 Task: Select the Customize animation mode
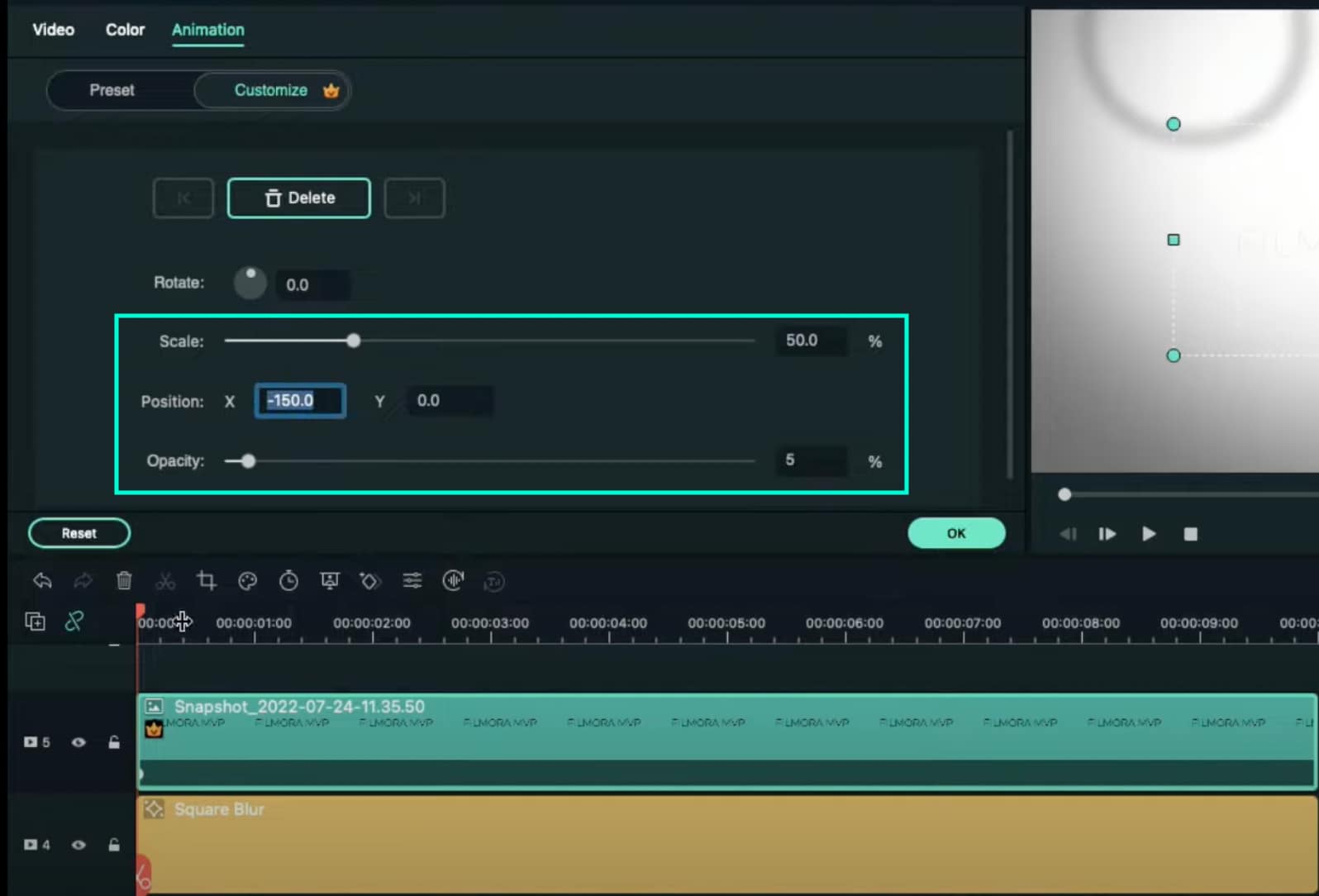271,90
